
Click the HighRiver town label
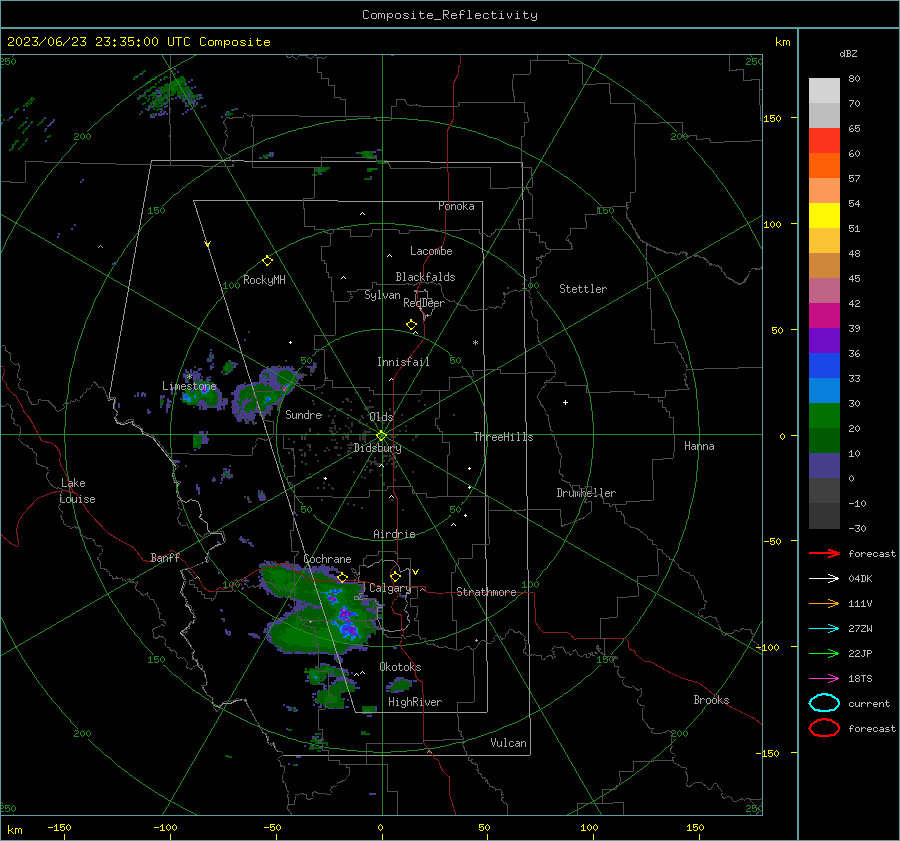click(415, 702)
